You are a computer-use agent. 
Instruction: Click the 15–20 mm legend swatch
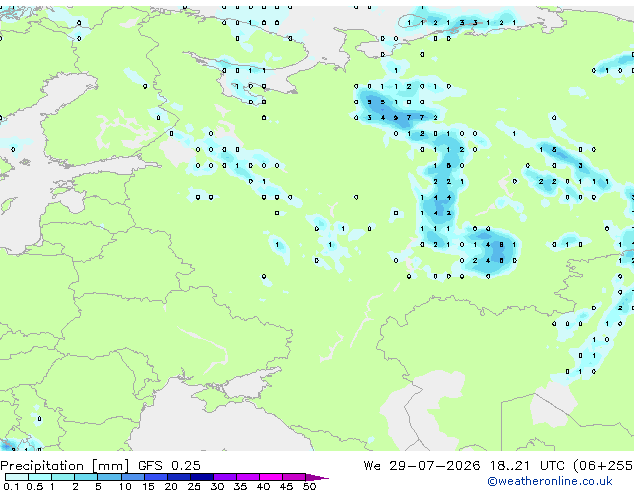pos(155,477)
